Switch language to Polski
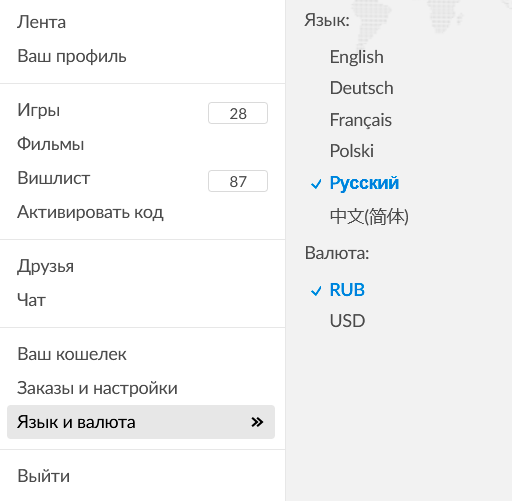Image resolution: width=512 pixels, height=501 pixels. pyautogui.click(x=352, y=151)
